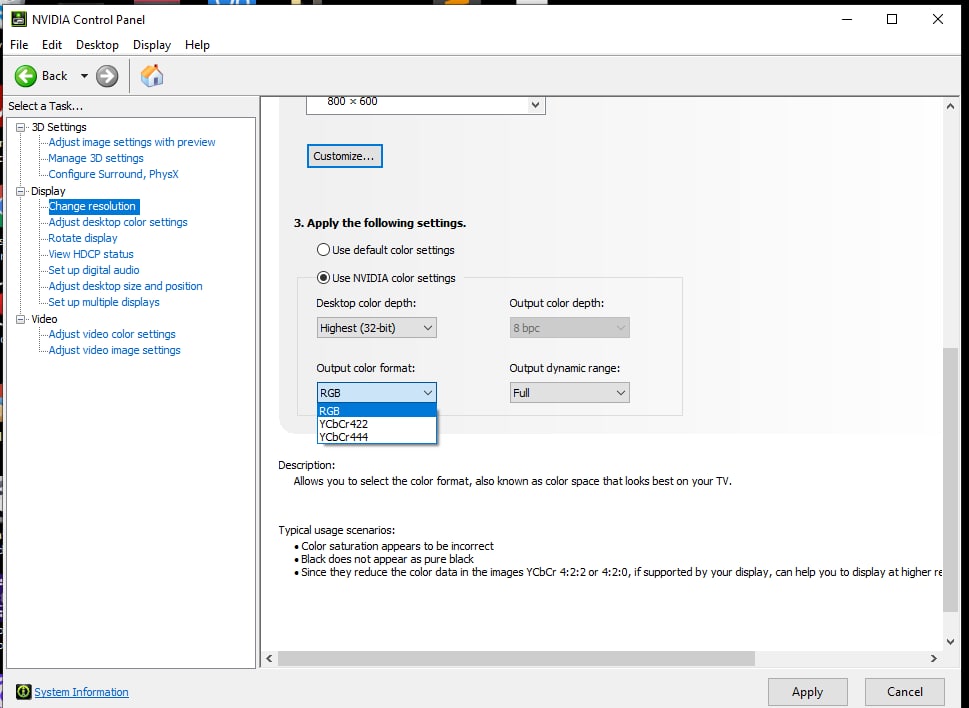The width and height of the screenshot is (969, 708).
Task: Open Rotate display task
Action: pyautogui.click(x=82, y=238)
